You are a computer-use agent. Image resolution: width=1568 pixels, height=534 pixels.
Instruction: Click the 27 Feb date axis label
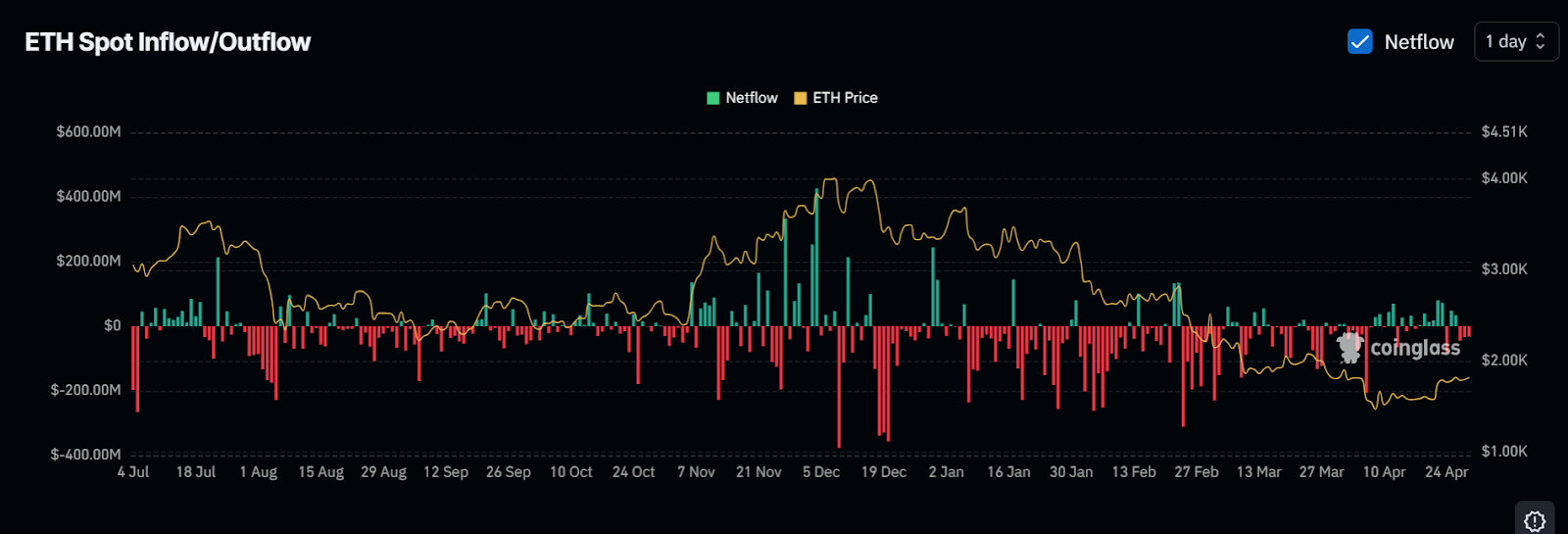pyautogui.click(x=1196, y=472)
